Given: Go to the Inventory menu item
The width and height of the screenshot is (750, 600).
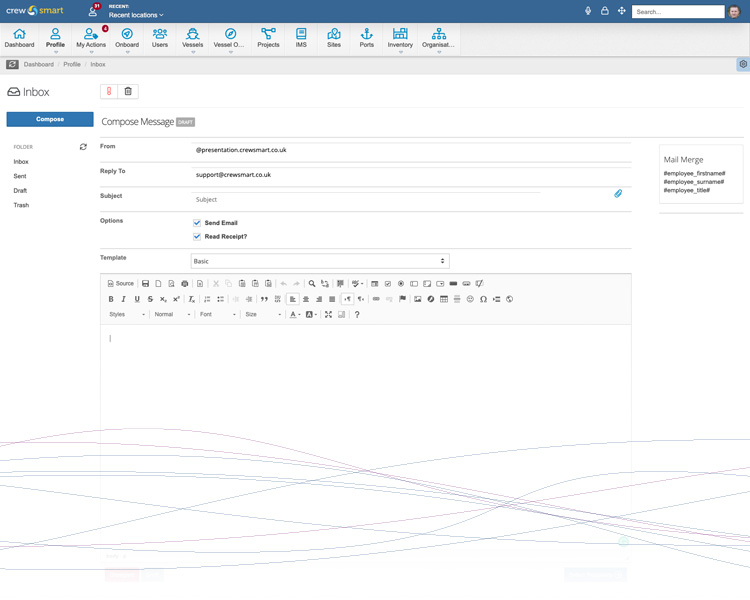Looking at the screenshot, I should (400, 39).
